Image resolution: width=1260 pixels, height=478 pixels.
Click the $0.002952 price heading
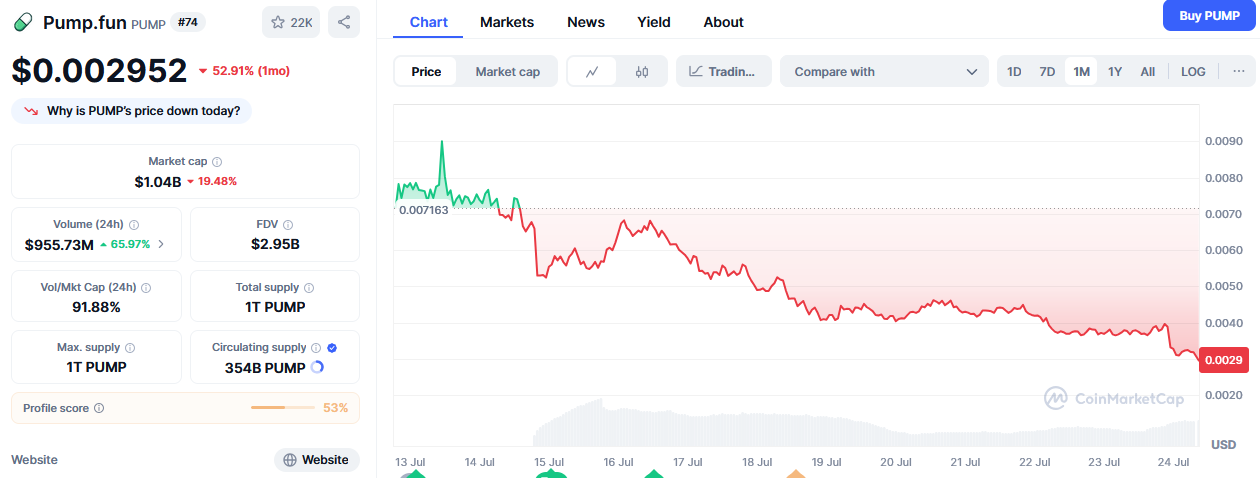[99, 70]
